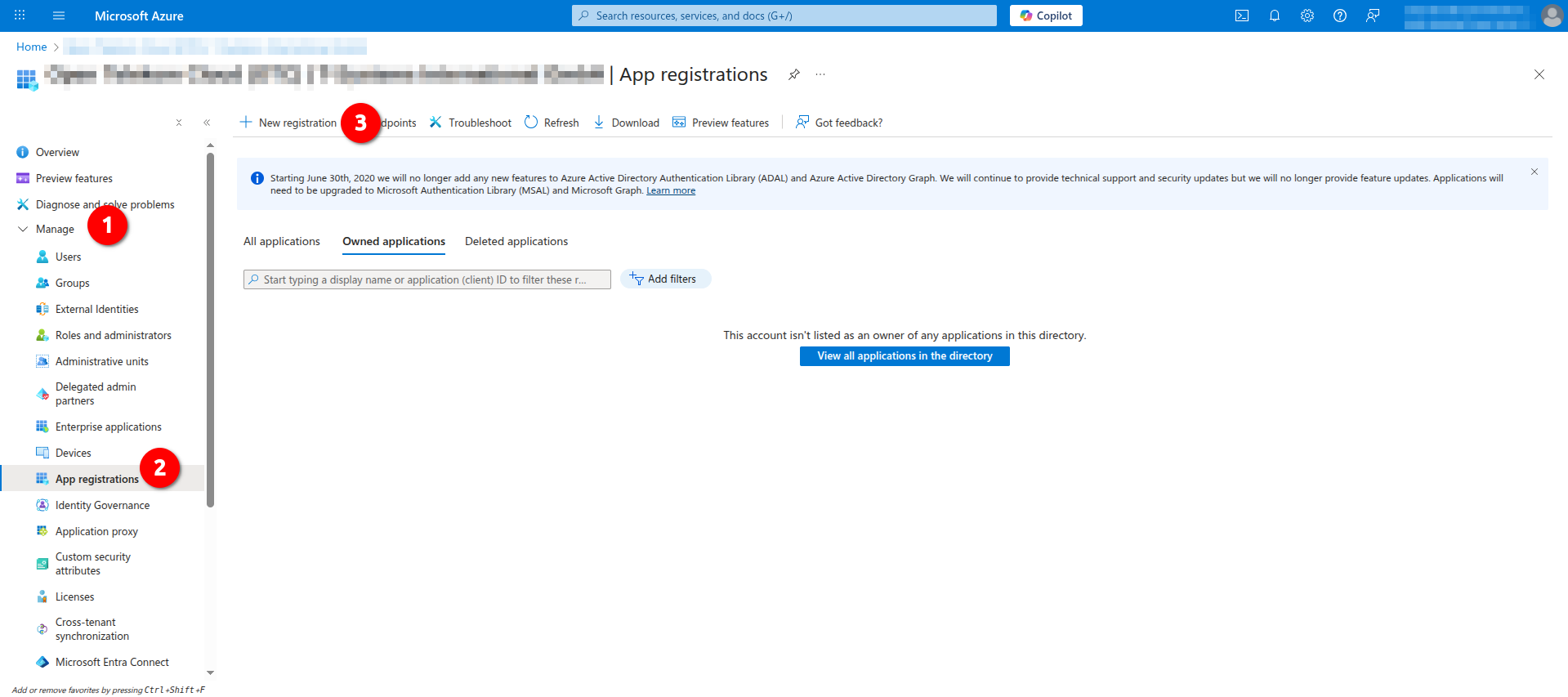Viewport: 1568px width, 697px height.
Task: Open the portal hamburger menu
Action: [x=59, y=16]
